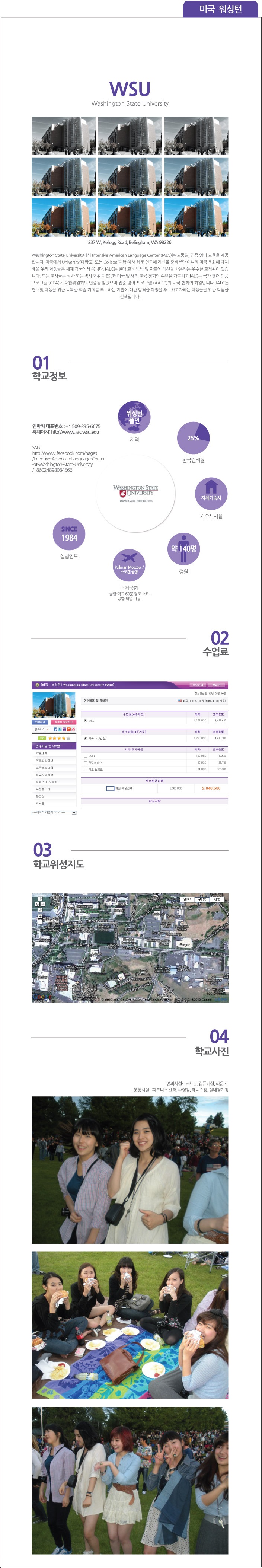
Task: Click the address 237 W. Kellogg Road
Action: point(130,242)
